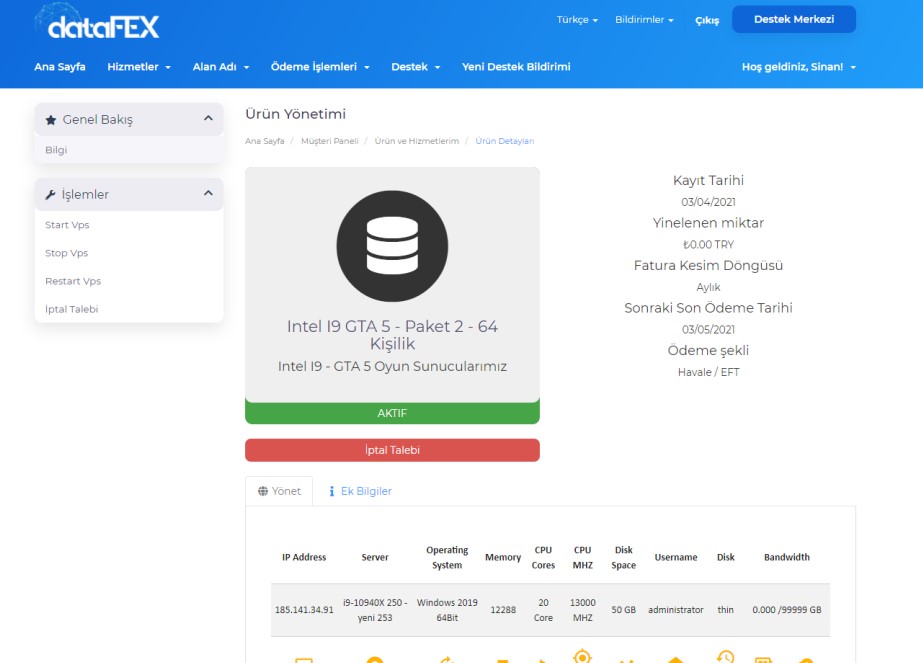Click the Aylık billing cycle text
The height and width of the screenshot is (663, 923).
coord(708,287)
